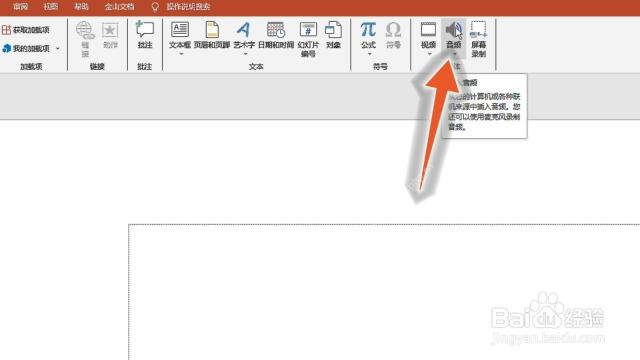Open the Help tab

pyautogui.click(x=81, y=7)
